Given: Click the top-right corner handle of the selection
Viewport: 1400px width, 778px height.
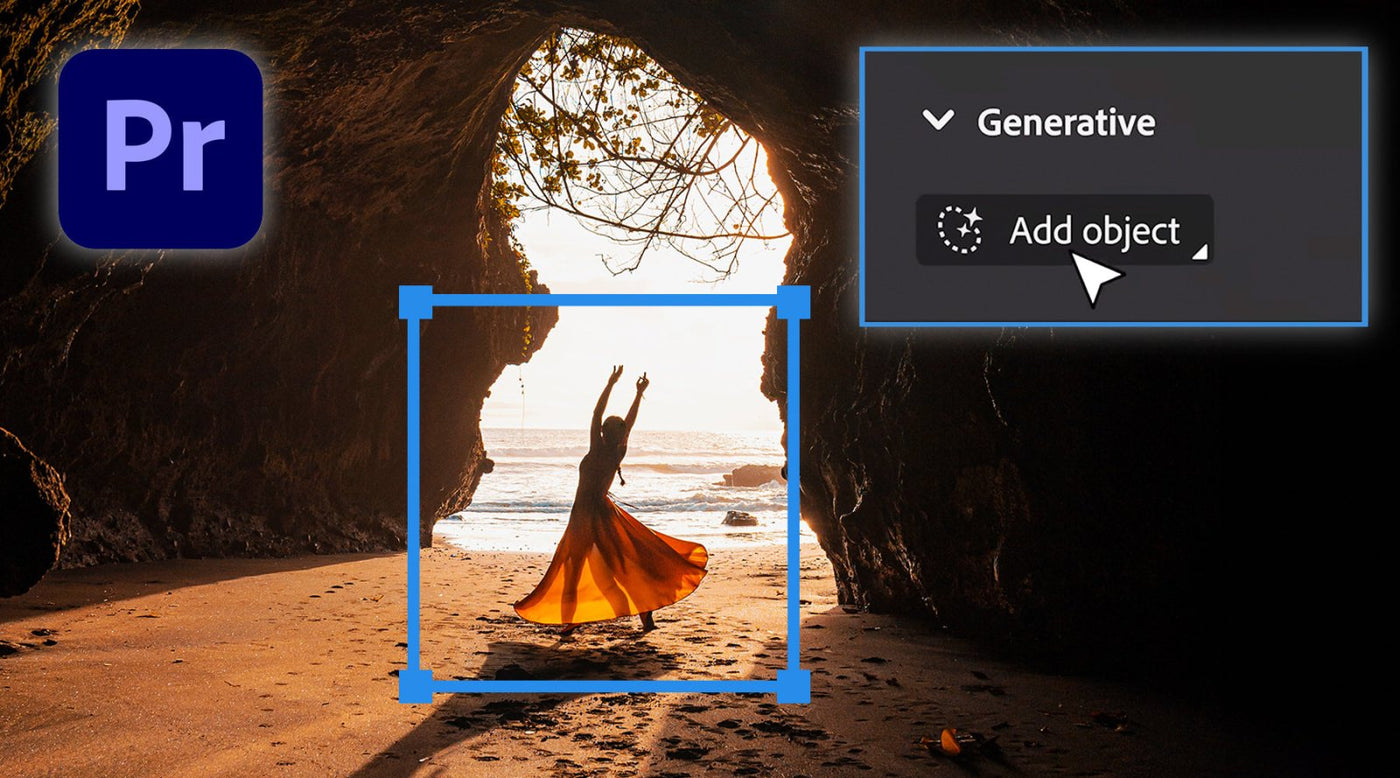Looking at the screenshot, I should click(x=795, y=300).
